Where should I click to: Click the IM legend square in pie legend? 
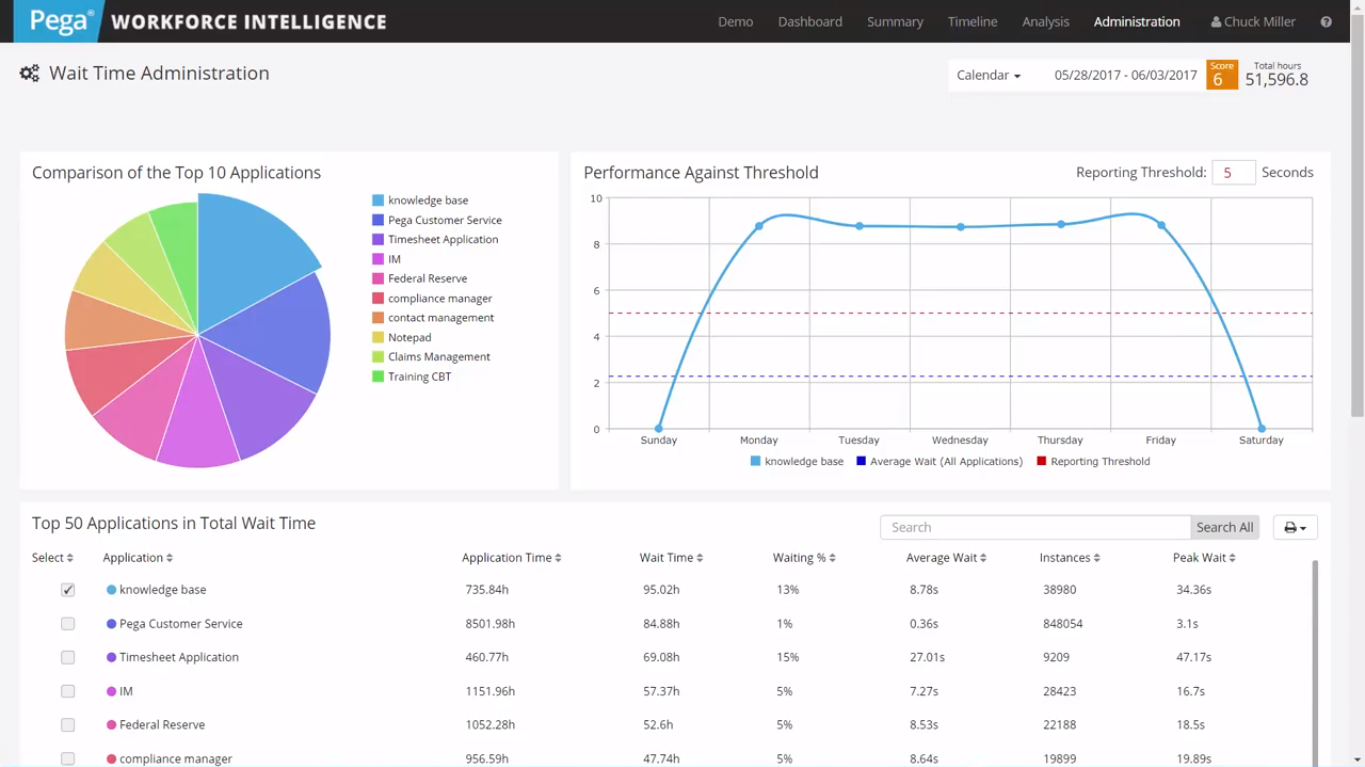coord(378,259)
